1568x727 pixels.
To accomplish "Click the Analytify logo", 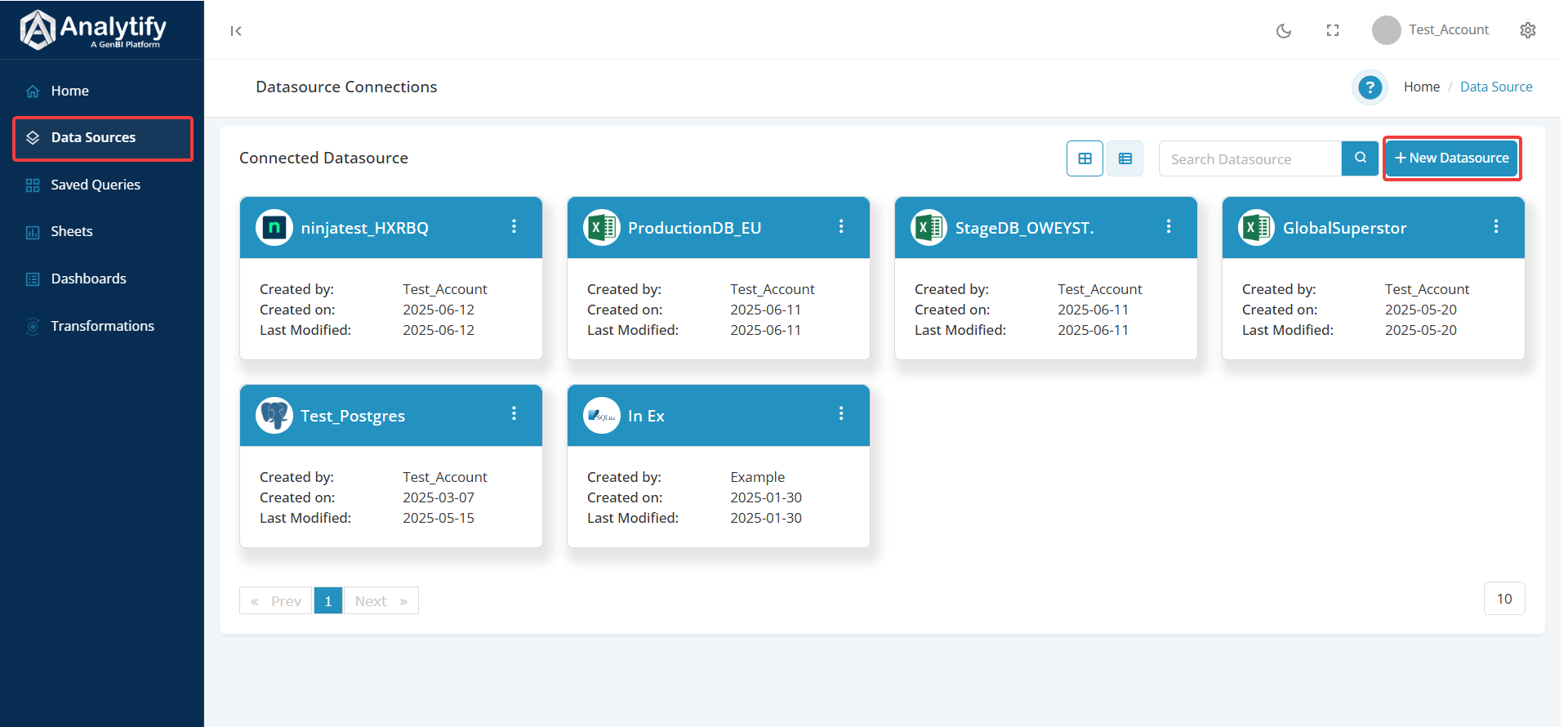I will coord(93,29).
